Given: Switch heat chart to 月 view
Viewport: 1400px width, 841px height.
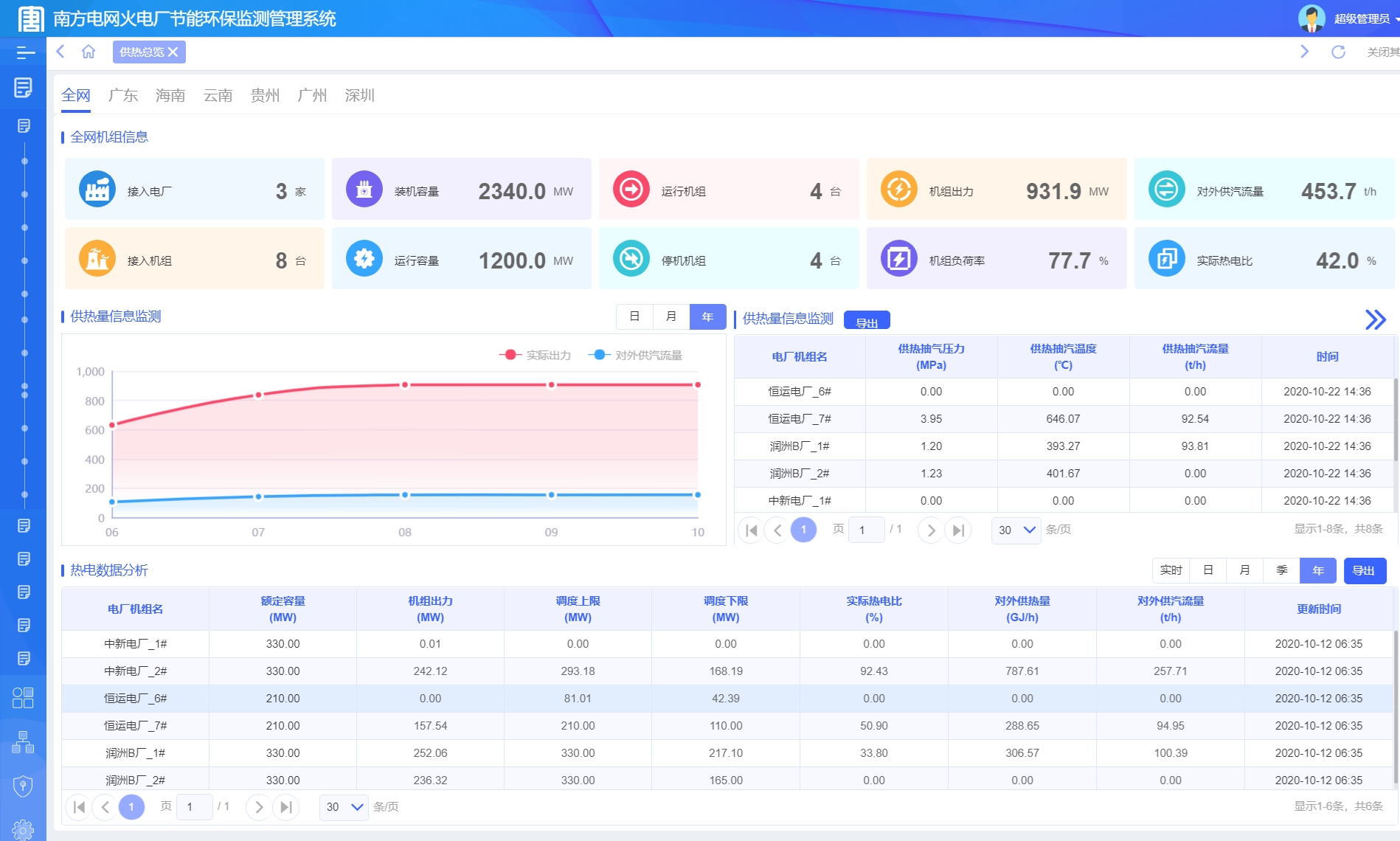Looking at the screenshot, I should [x=671, y=316].
